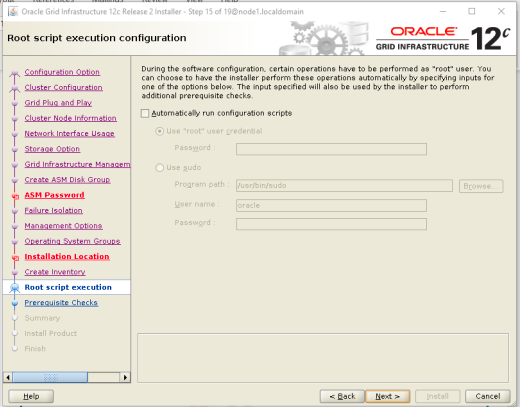The height and width of the screenshot is (407, 520).
Task: Go back with the Back button
Action: pos(342,396)
